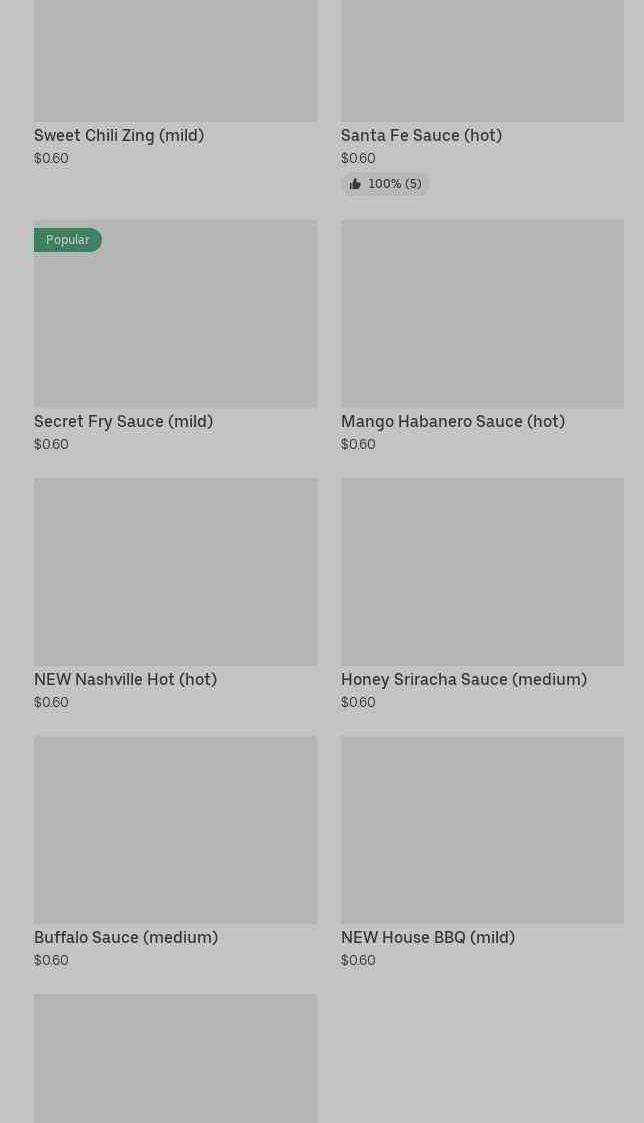The width and height of the screenshot is (644, 1123).
Task: Click the 100% (5) rating badge
Action: (x=385, y=184)
